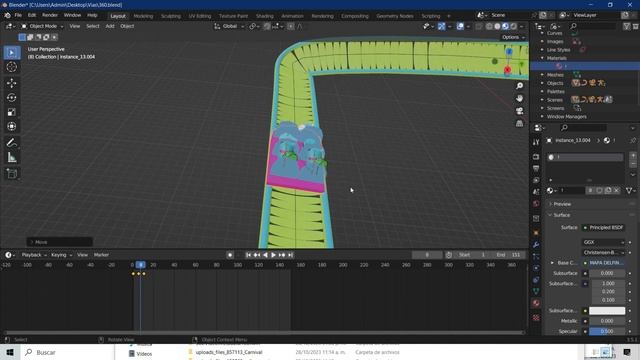Open the Modifiers wrench properties tab
This screenshot has height=360, width=640.
point(536,244)
